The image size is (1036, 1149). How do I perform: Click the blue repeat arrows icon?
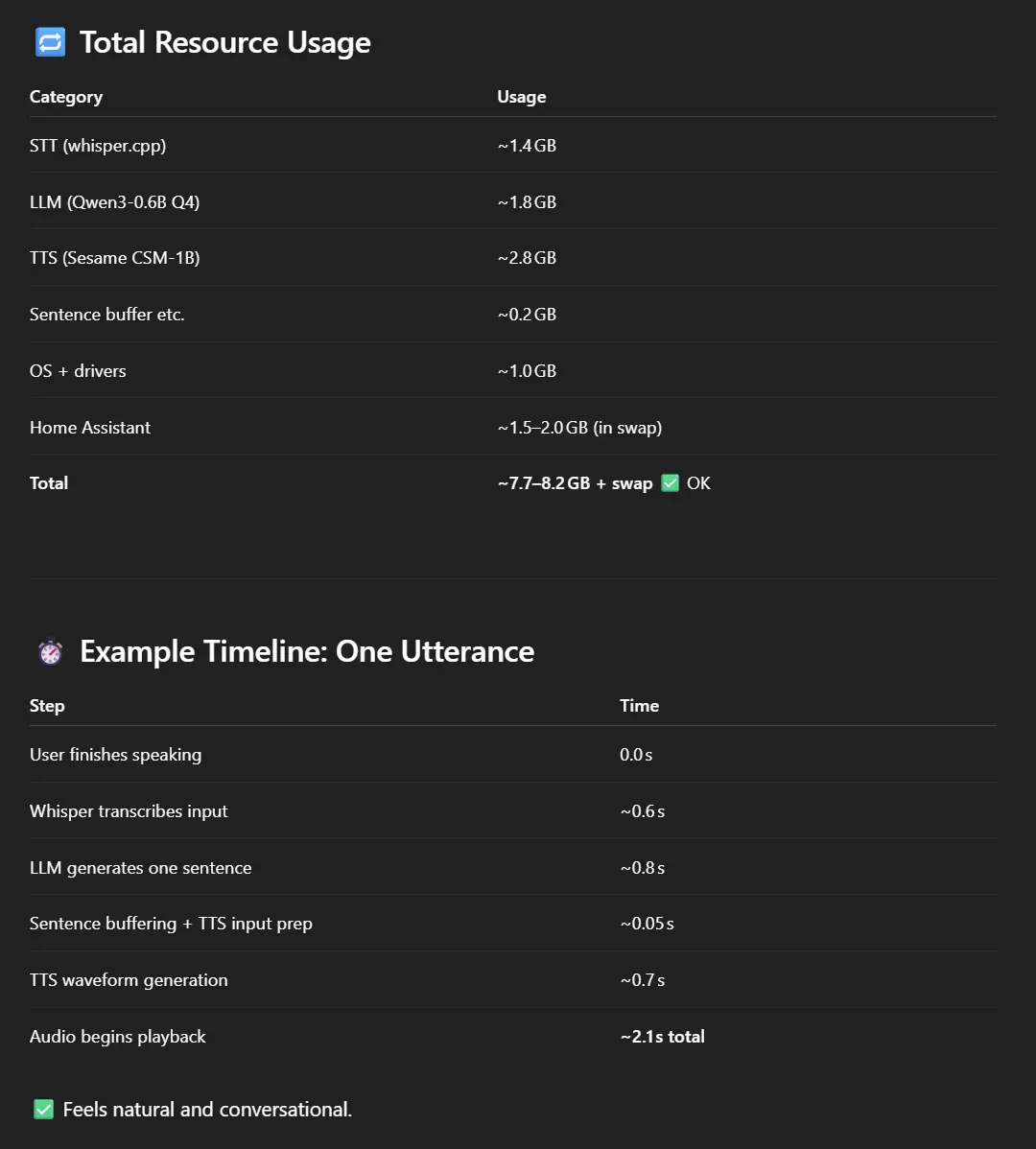click(51, 42)
